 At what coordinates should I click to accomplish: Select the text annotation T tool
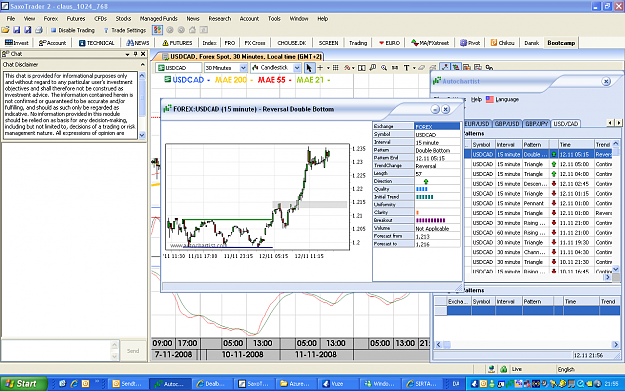406,68
